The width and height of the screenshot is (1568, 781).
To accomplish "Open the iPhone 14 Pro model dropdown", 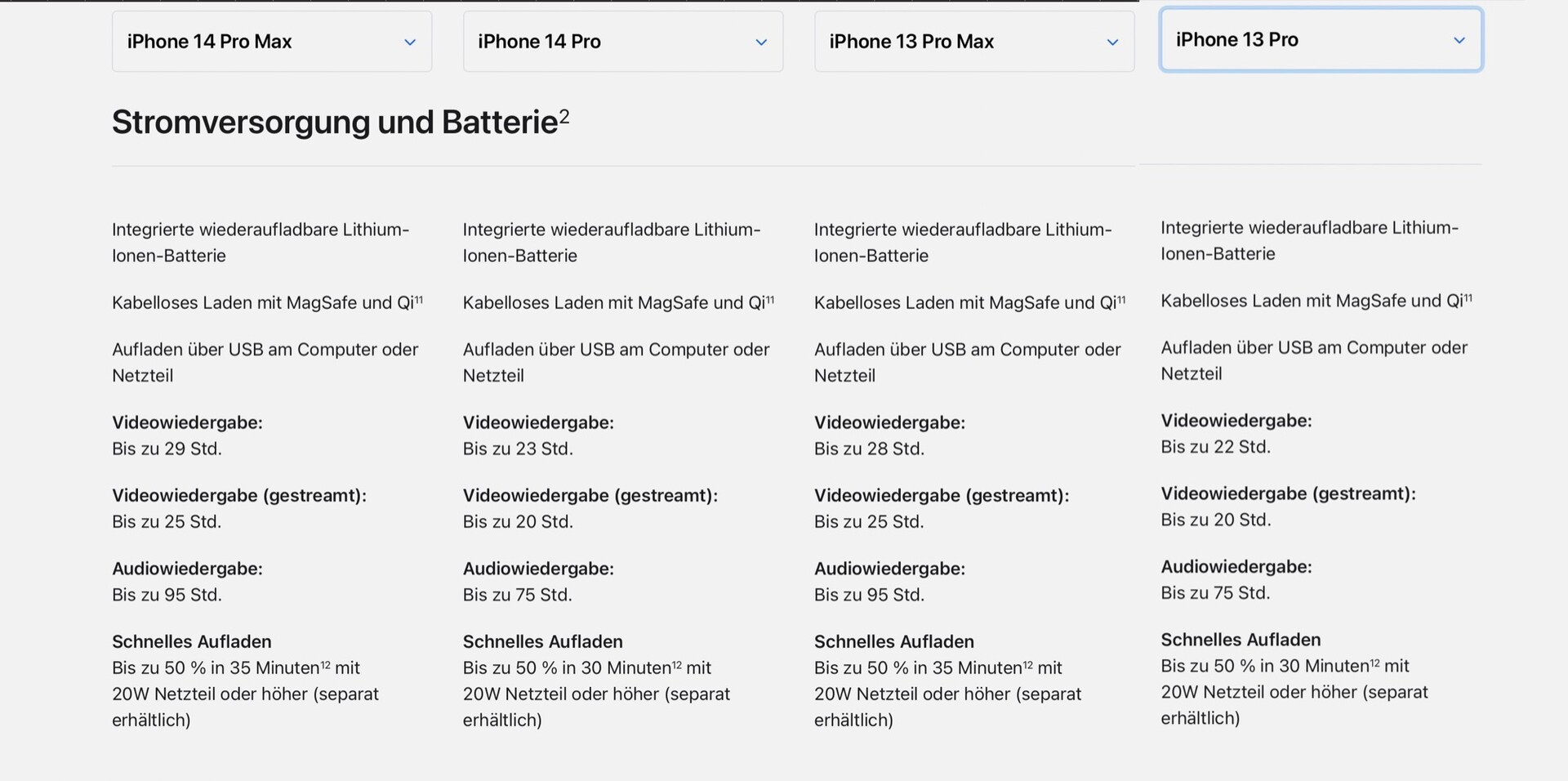I will [622, 42].
